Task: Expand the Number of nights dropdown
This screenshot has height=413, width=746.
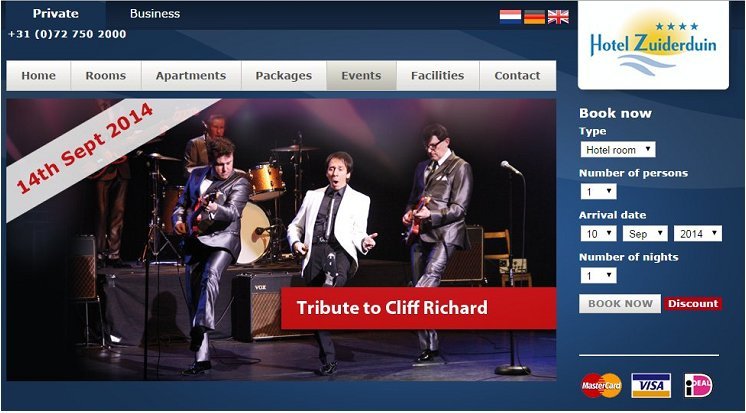Action: pos(598,275)
